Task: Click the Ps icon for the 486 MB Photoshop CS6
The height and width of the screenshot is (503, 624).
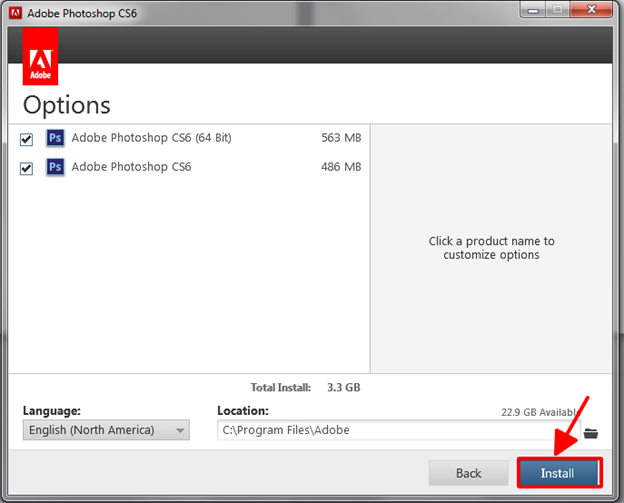Action: click(56, 167)
